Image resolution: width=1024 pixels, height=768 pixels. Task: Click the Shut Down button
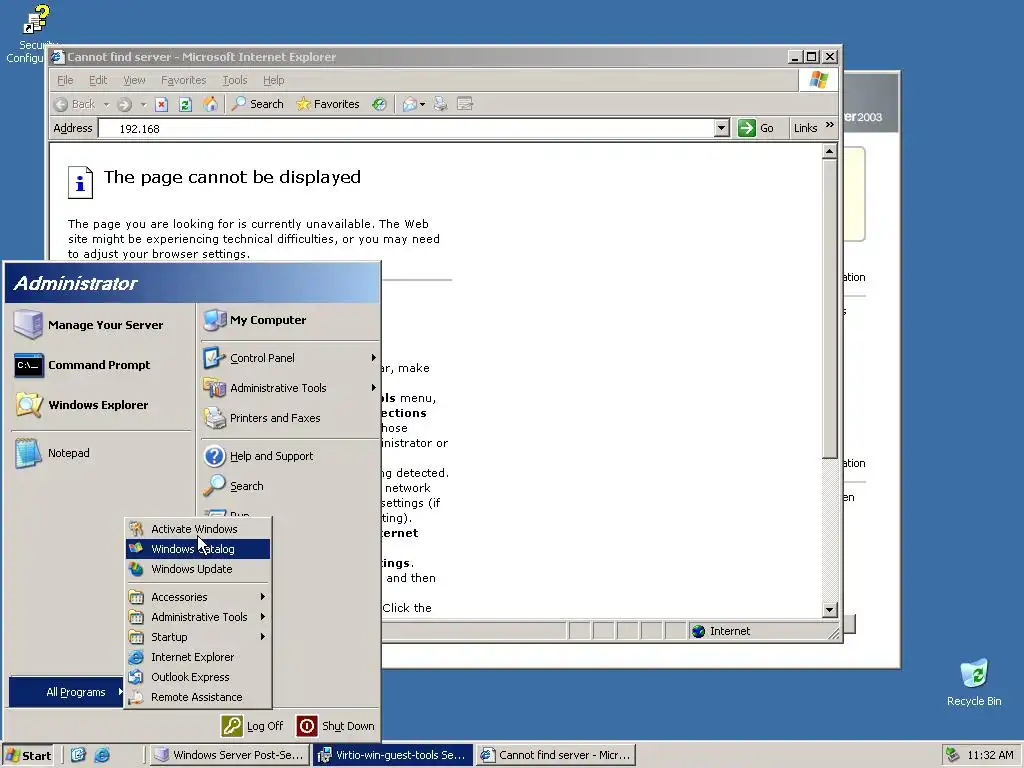click(x=336, y=726)
